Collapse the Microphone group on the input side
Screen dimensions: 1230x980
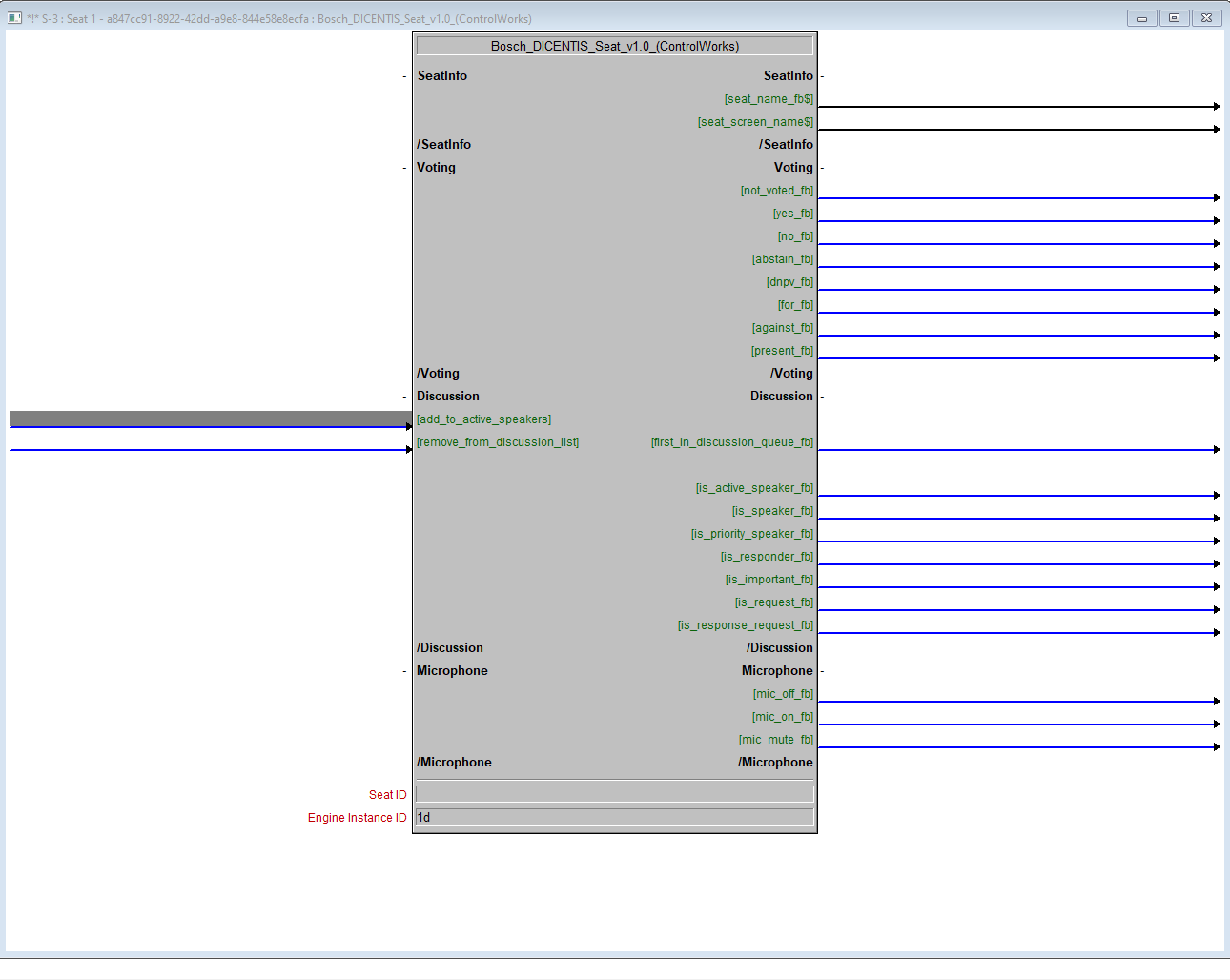pos(405,671)
